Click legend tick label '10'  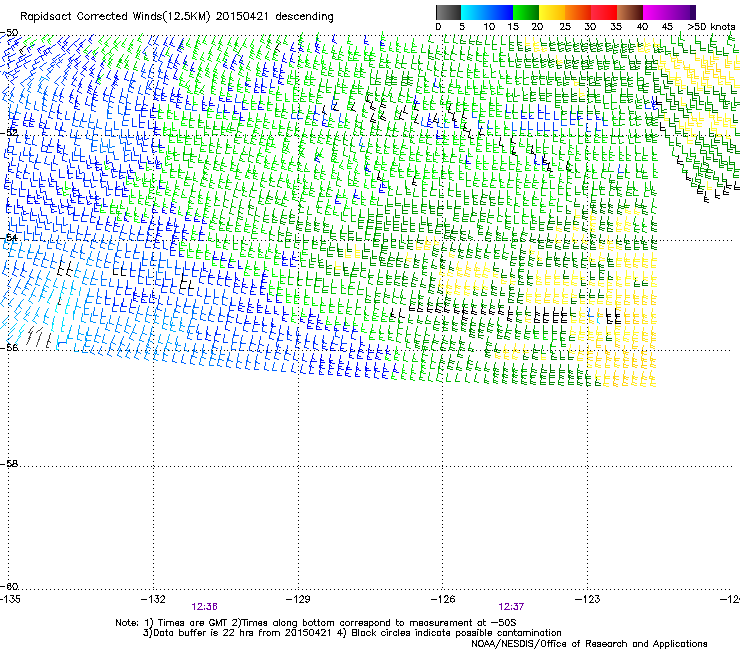[489, 27]
